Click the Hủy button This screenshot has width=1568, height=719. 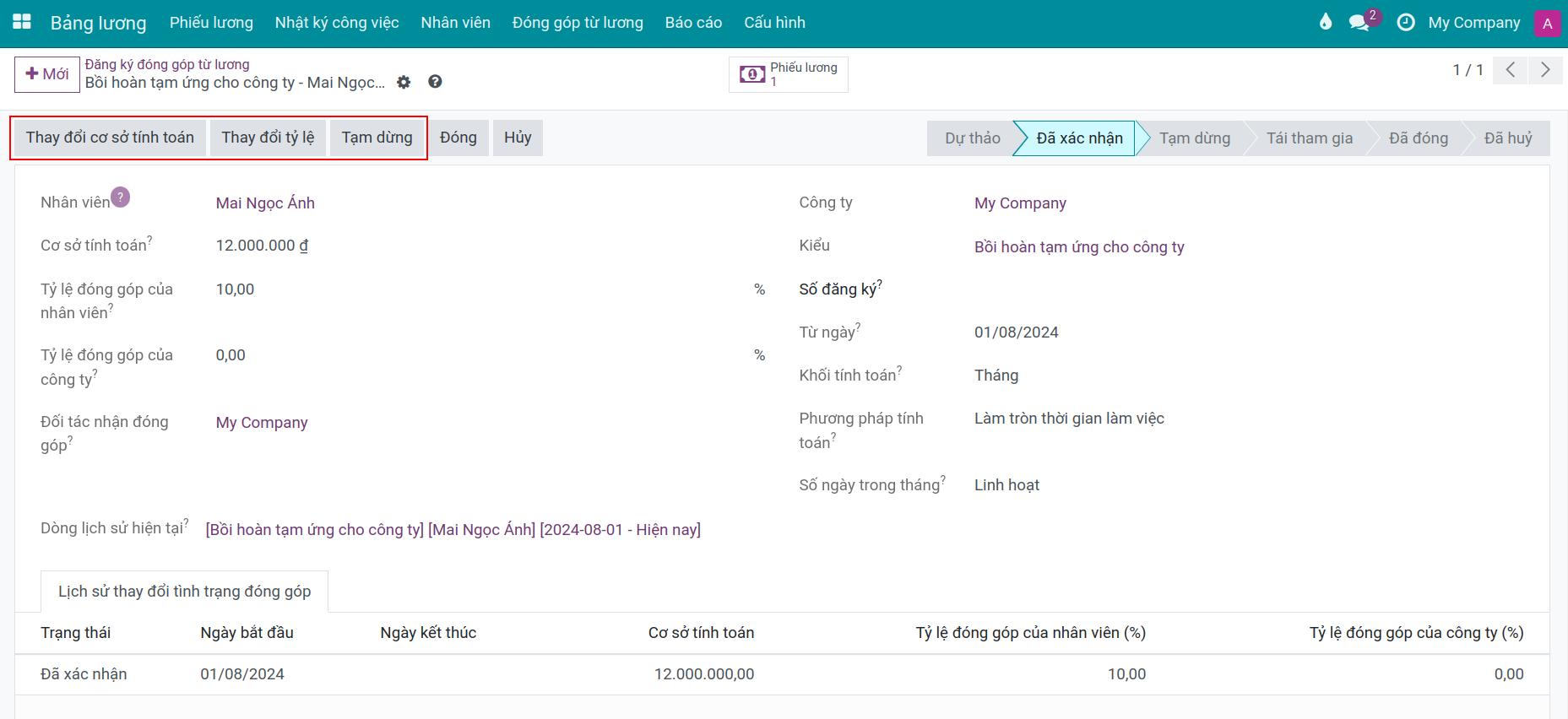coord(518,138)
